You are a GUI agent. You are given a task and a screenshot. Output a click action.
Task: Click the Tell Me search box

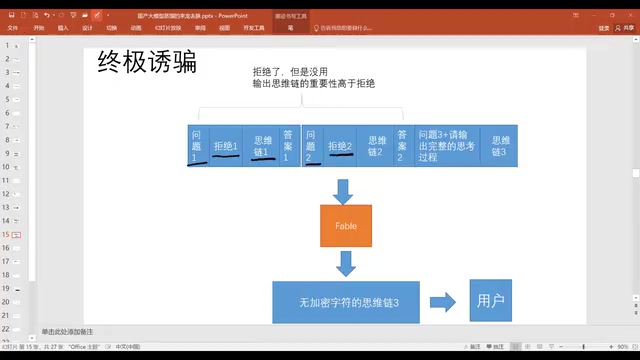[343, 28]
